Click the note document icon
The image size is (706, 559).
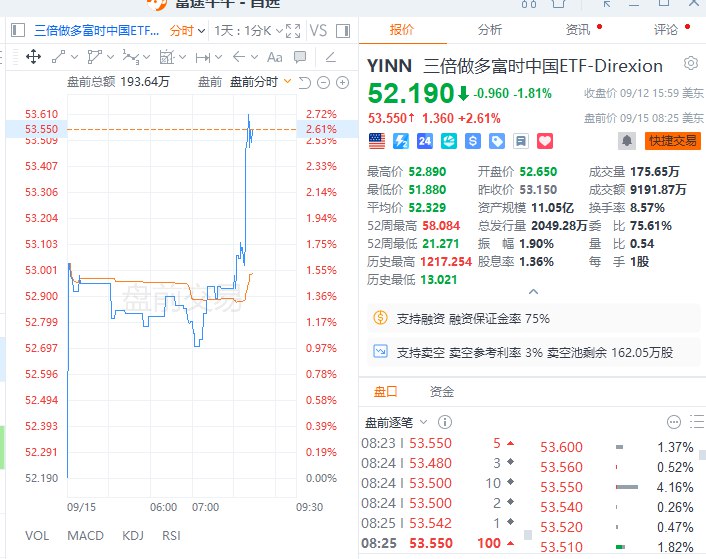tap(520, 141)
